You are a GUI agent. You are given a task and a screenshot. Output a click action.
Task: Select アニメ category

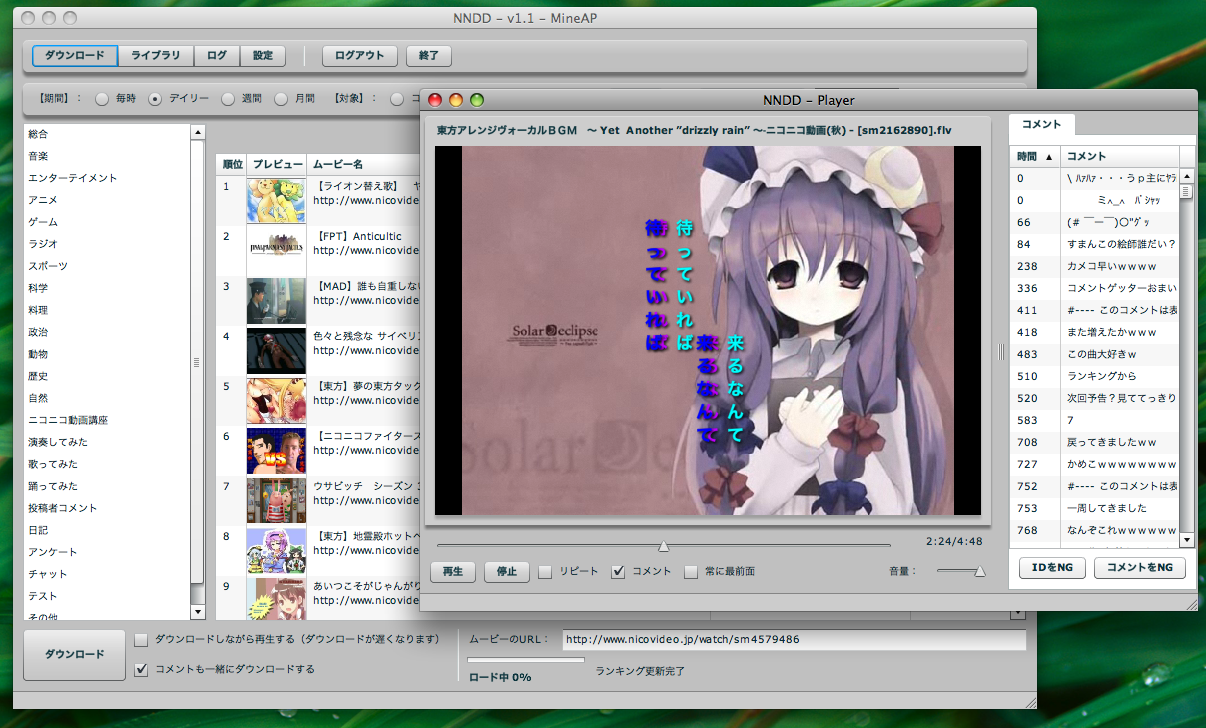coord(107,199)
